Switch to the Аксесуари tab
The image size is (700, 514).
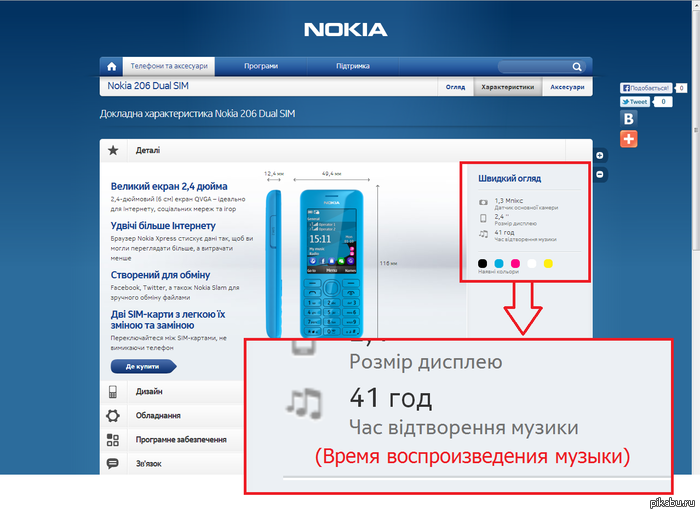tap(567, 87)
